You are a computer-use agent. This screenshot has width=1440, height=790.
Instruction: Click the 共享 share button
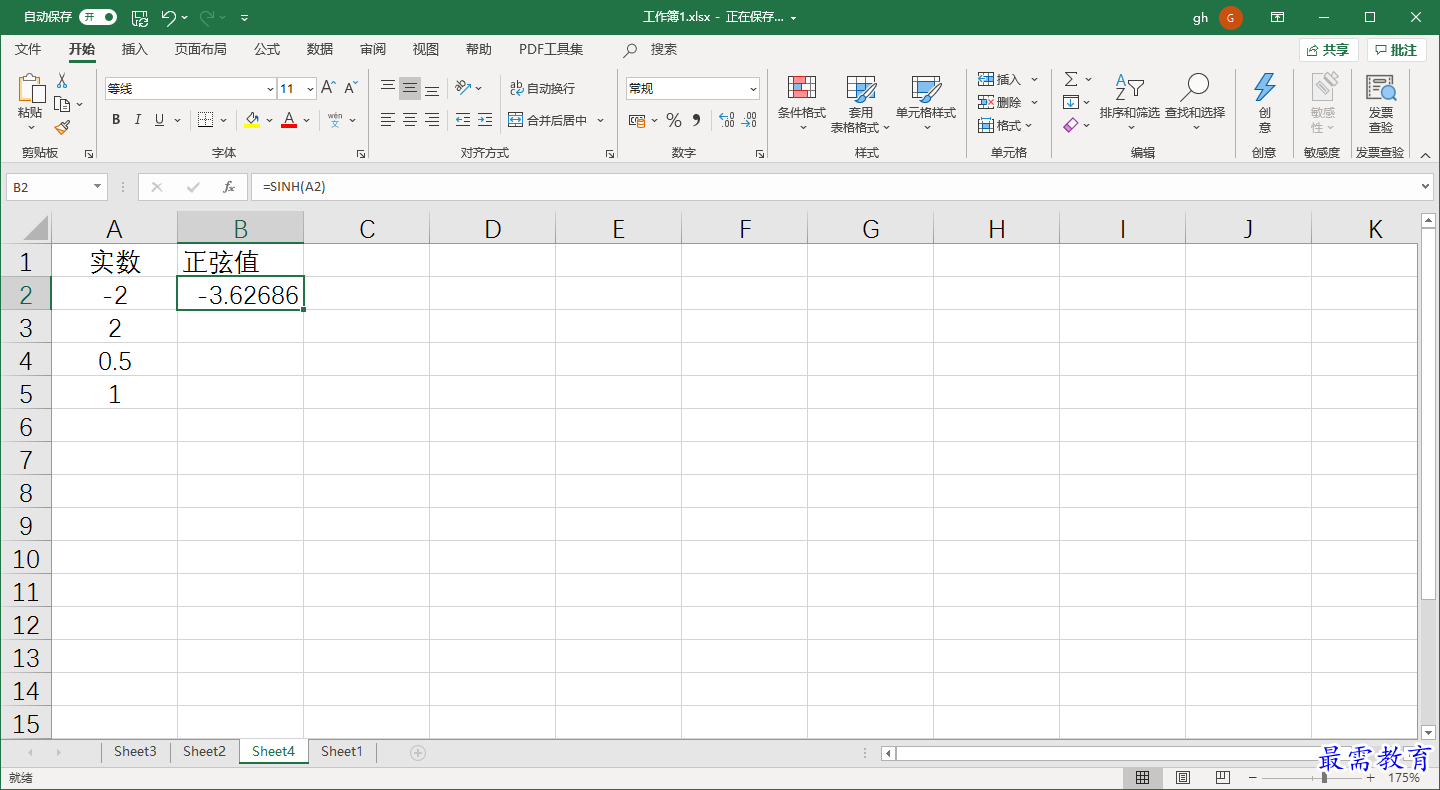[1328, 50]
